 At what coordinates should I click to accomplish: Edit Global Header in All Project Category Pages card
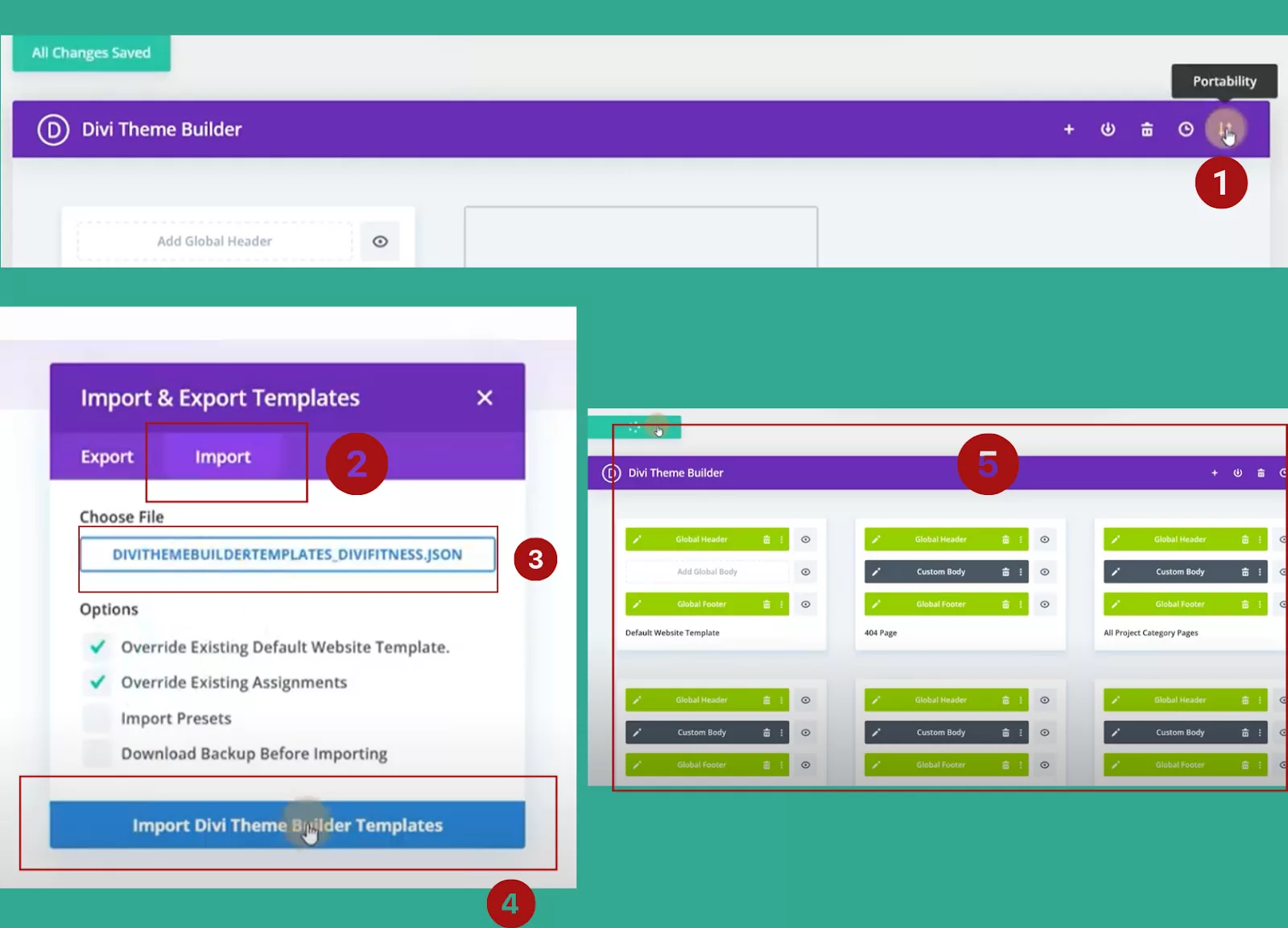[1115, 539]
